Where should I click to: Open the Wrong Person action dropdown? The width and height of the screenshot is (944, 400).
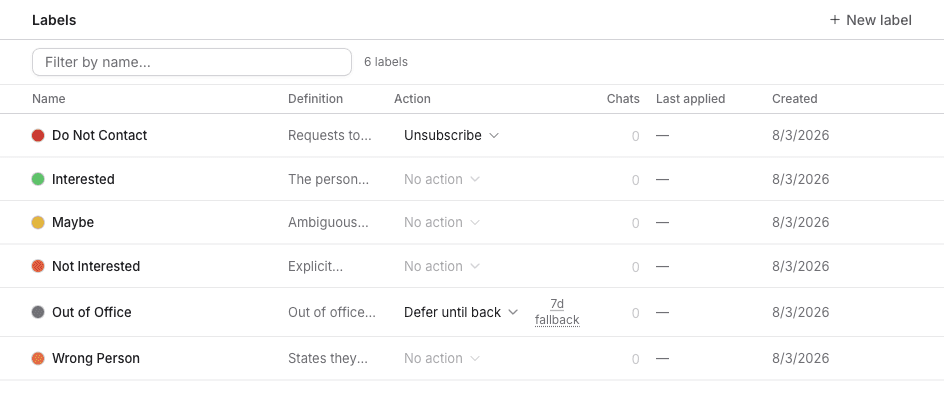click(441, 358)
